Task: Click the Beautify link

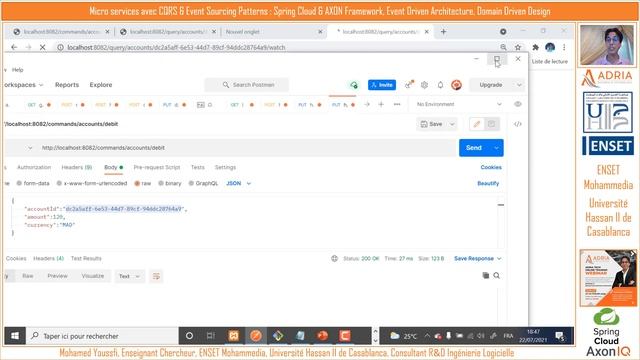Action: coord(488,183)
